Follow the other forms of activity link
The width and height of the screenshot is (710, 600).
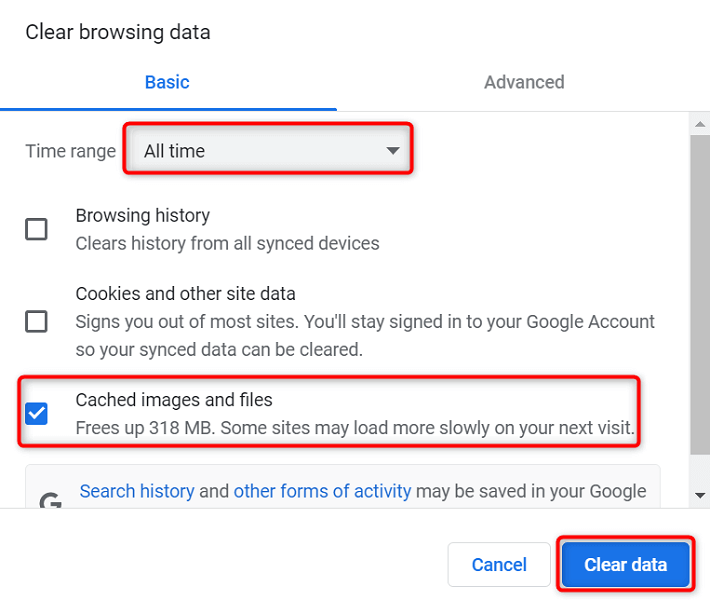322,491
